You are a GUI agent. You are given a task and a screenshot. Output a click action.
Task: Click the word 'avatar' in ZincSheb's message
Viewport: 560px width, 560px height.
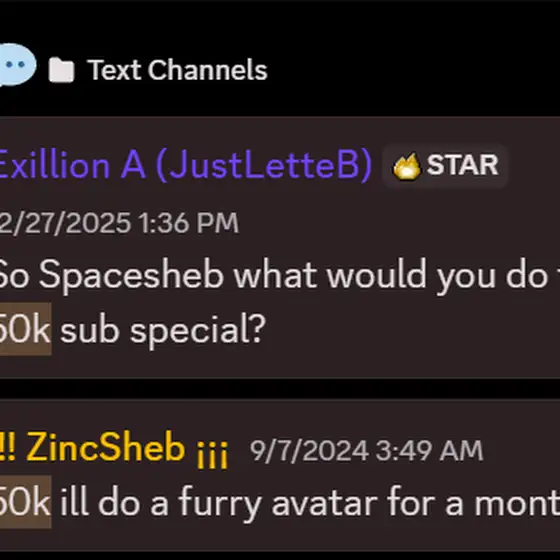click(324, 504)
